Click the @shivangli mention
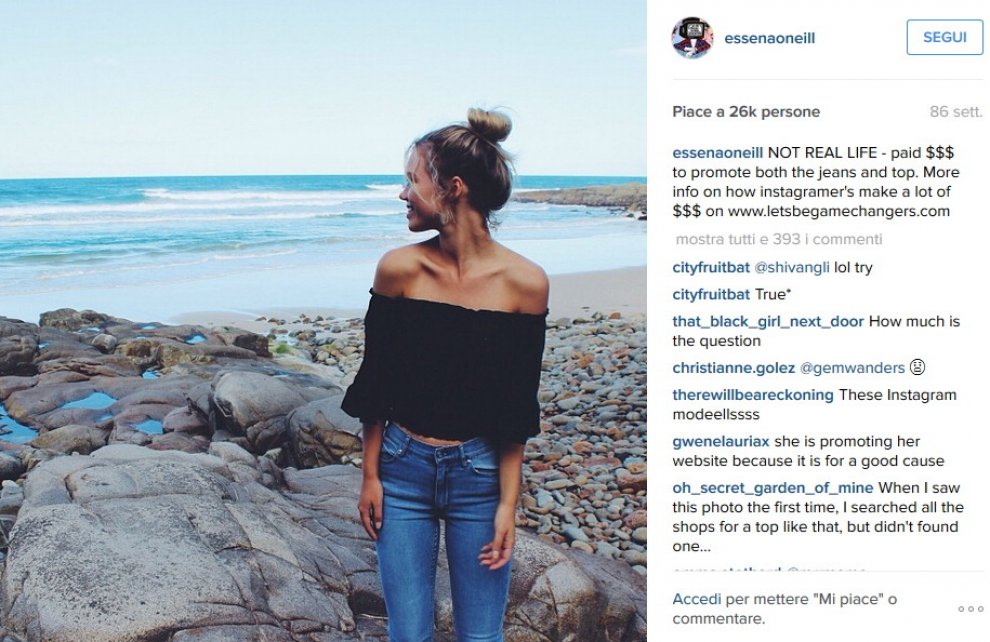Viewport: 990px width, 642px height. pyautogui.click(x=792, y=268)
